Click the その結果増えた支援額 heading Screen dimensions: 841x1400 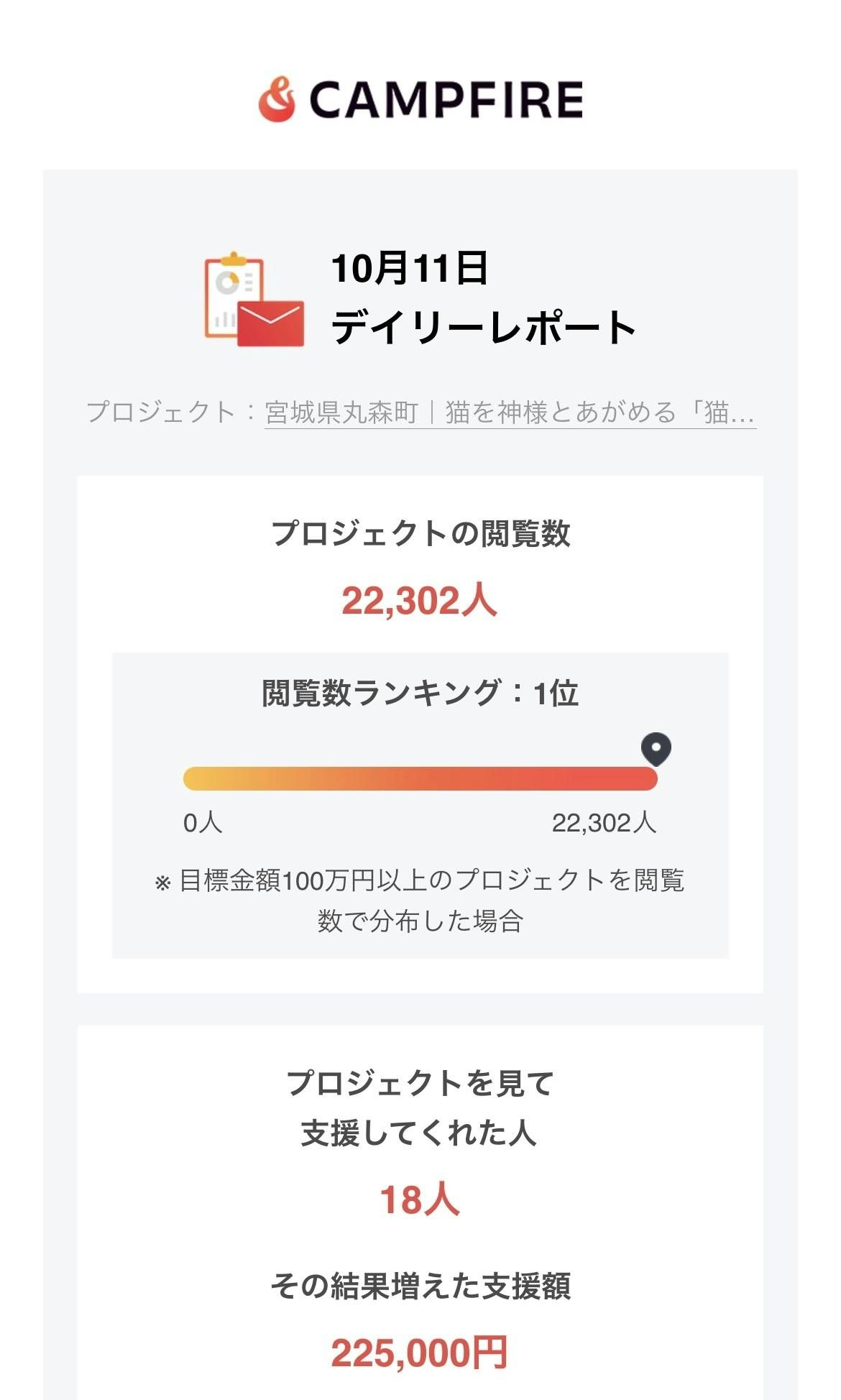(x=420, y=1286)
